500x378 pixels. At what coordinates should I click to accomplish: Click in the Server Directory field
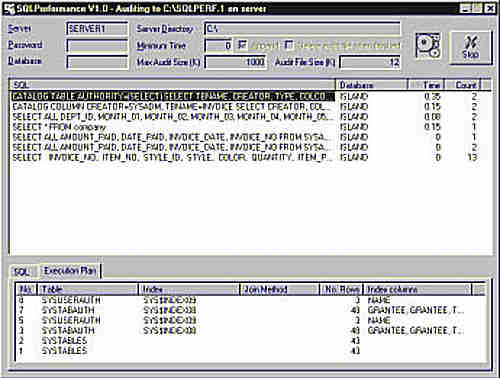point(302,29)
